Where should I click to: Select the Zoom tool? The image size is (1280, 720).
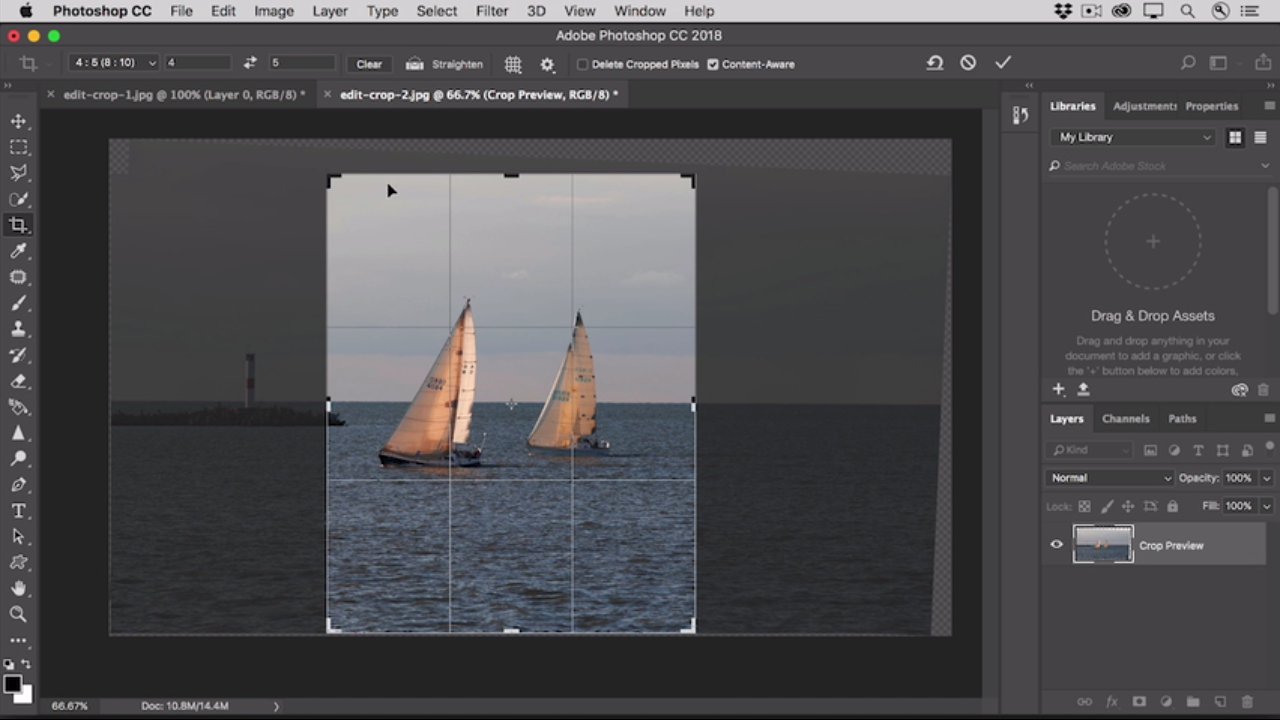pos(18,614)
